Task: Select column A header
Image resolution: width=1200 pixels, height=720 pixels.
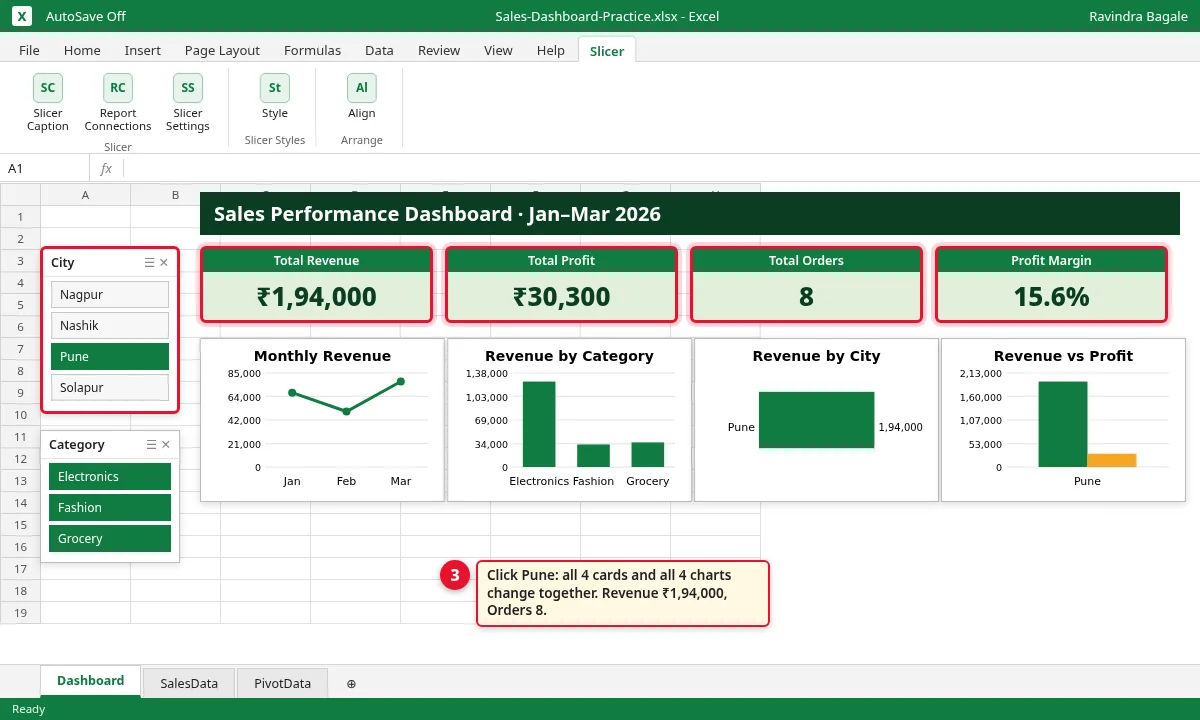Action: (85, 195)
